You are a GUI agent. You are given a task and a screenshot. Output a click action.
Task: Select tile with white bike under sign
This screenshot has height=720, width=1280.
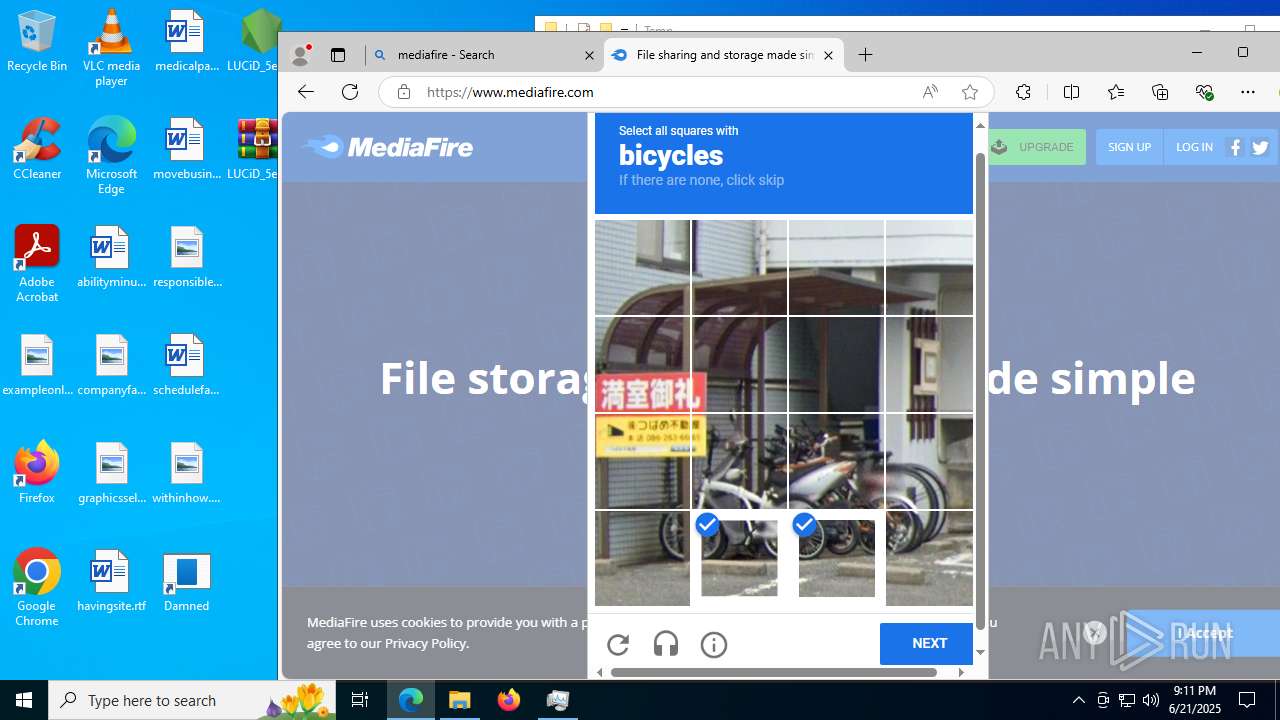coord(739,462)
